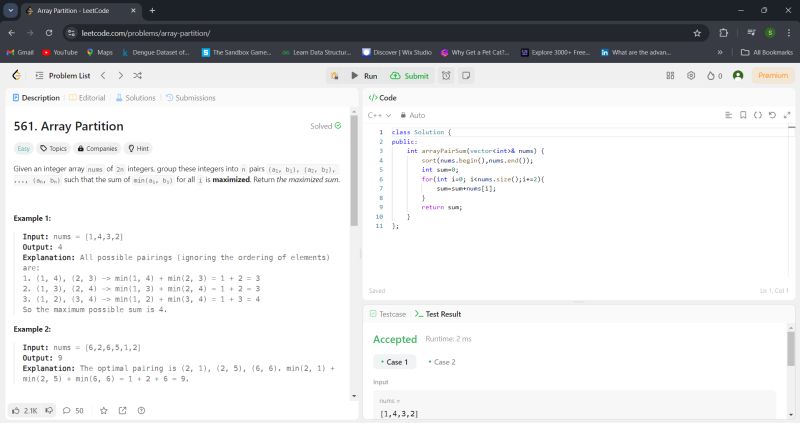View the streak flame counter
Screen dimensions: 800x423
[x=714, y=76]
